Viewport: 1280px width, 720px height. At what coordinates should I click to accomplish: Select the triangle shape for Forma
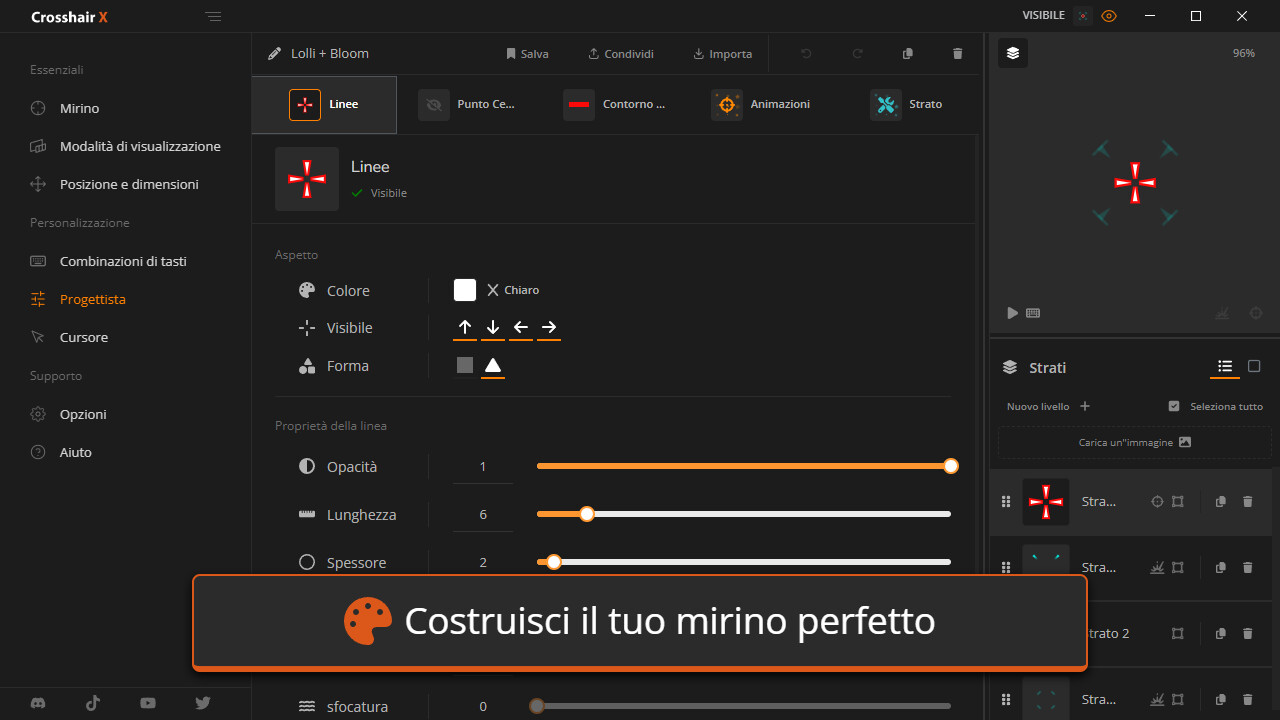point(492,366)
